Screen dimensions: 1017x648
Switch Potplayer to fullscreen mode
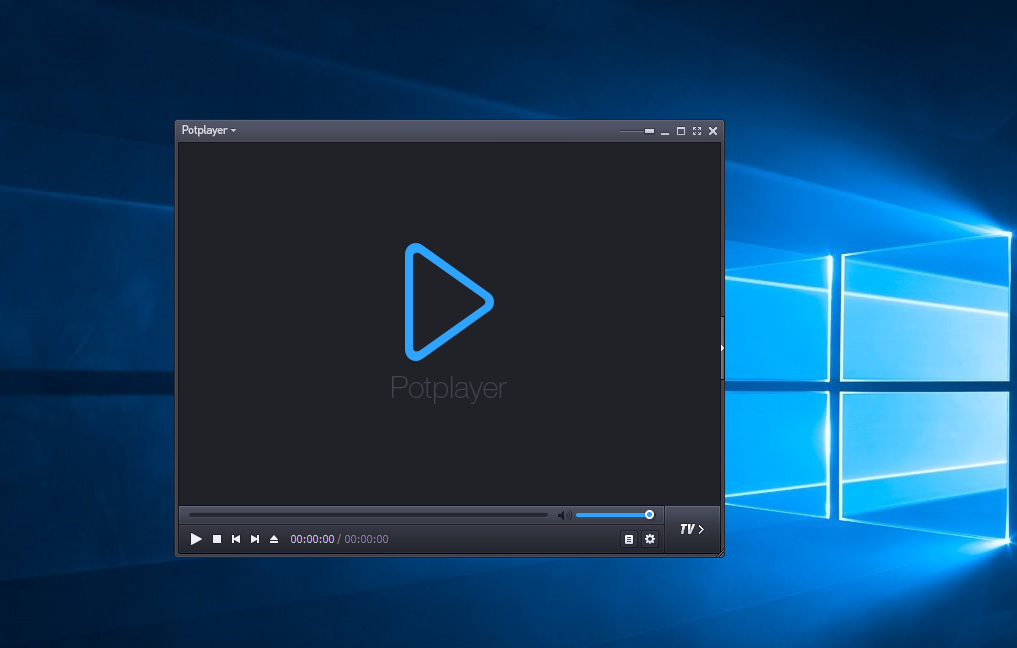(697, 131)
